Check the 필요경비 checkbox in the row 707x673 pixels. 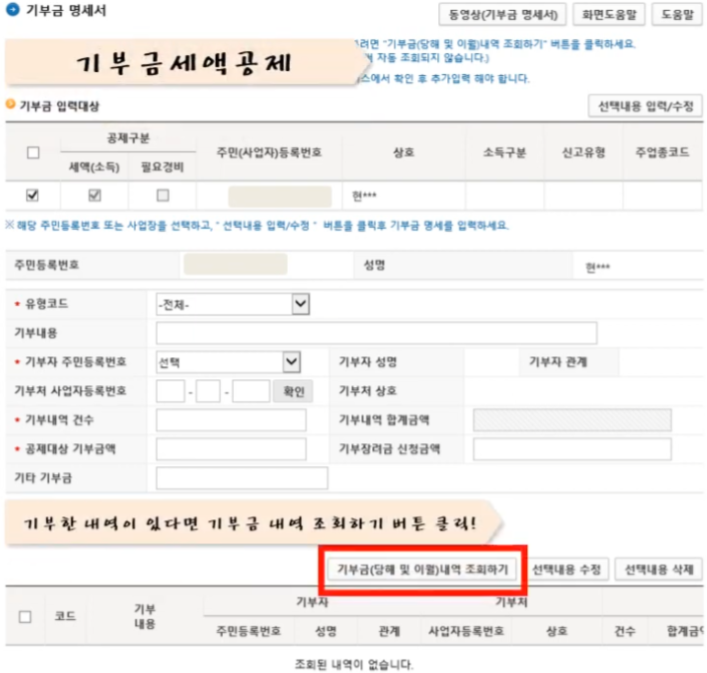[x=163, y=196]
